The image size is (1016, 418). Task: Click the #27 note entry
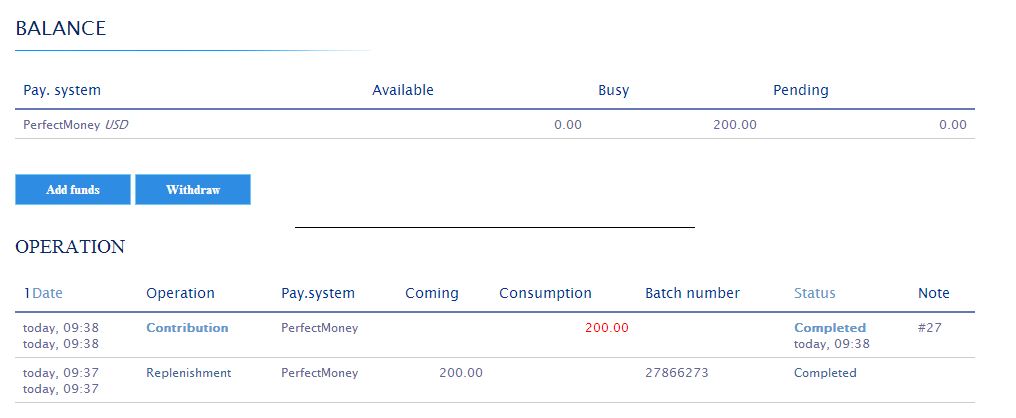click(x=929, y=328)
